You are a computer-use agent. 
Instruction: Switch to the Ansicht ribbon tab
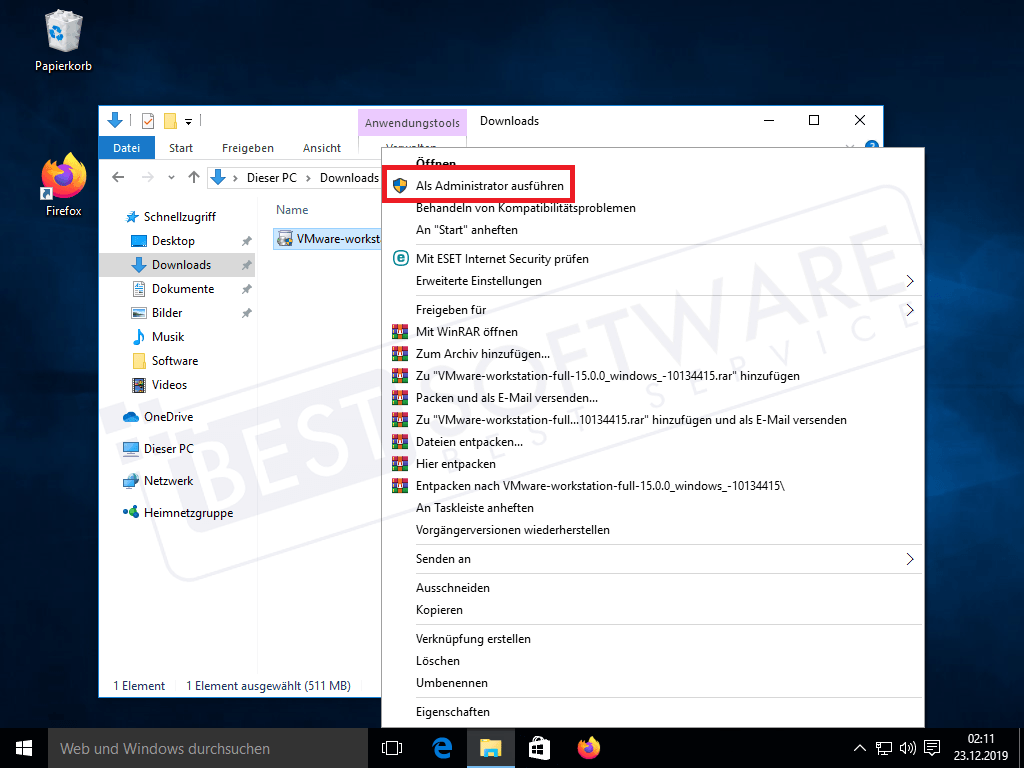tap(322, 147)
